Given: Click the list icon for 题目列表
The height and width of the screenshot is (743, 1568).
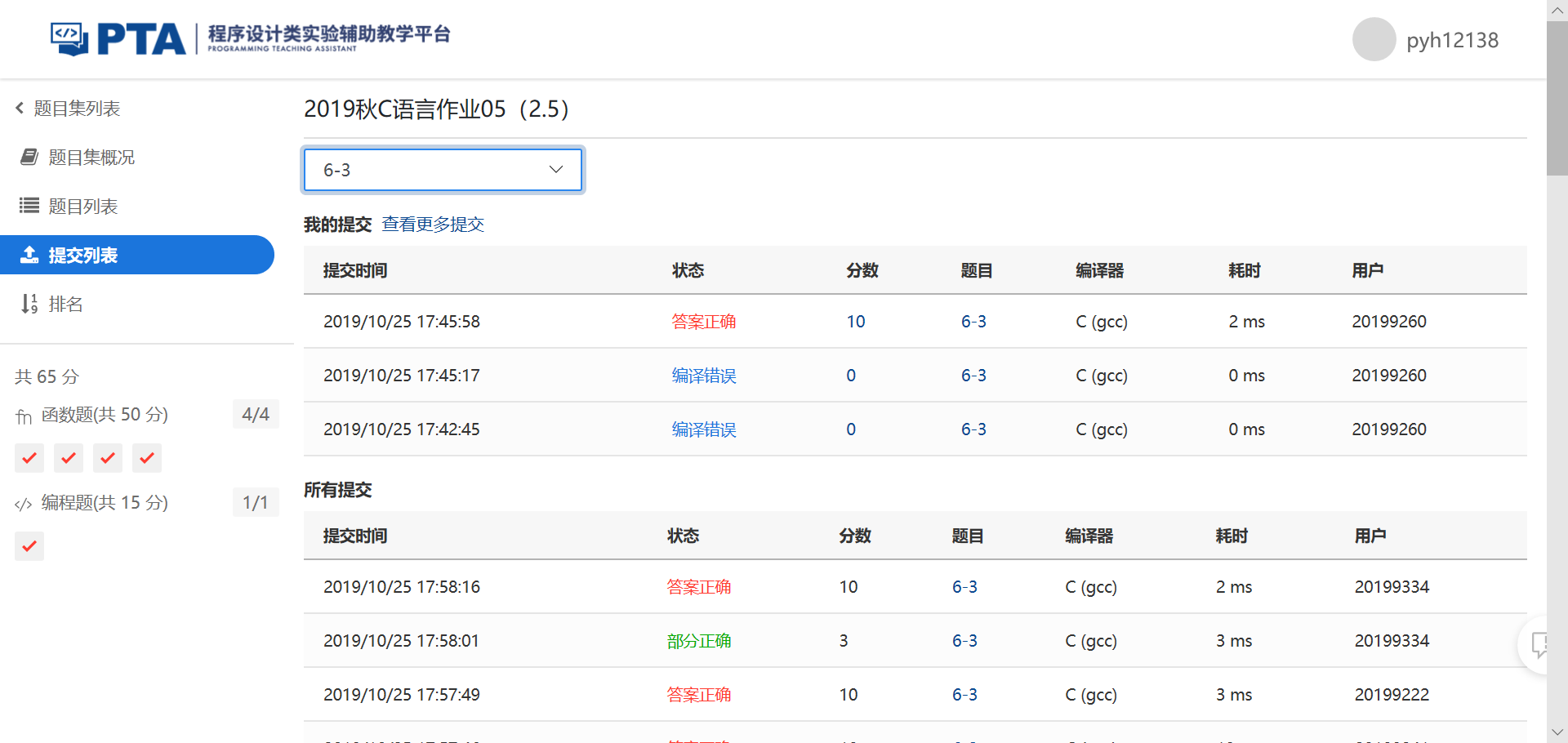Looking at the screenshot, I should (x=29, y=206).
